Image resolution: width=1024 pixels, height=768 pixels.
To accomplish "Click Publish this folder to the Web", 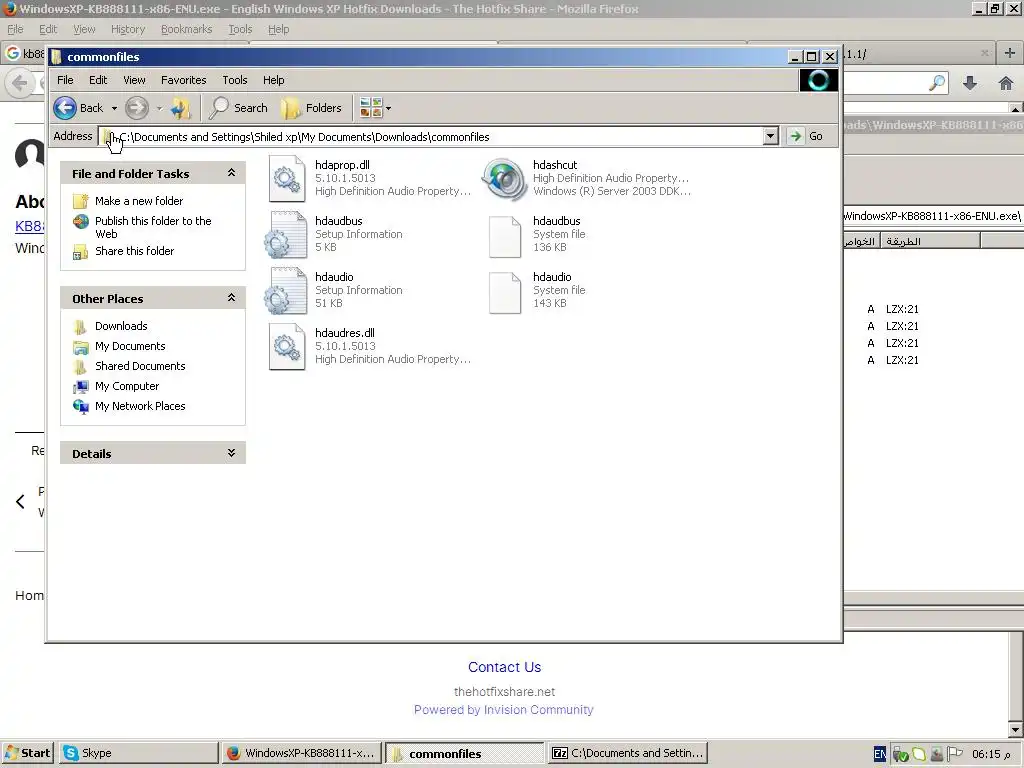I will coord(153,227).
